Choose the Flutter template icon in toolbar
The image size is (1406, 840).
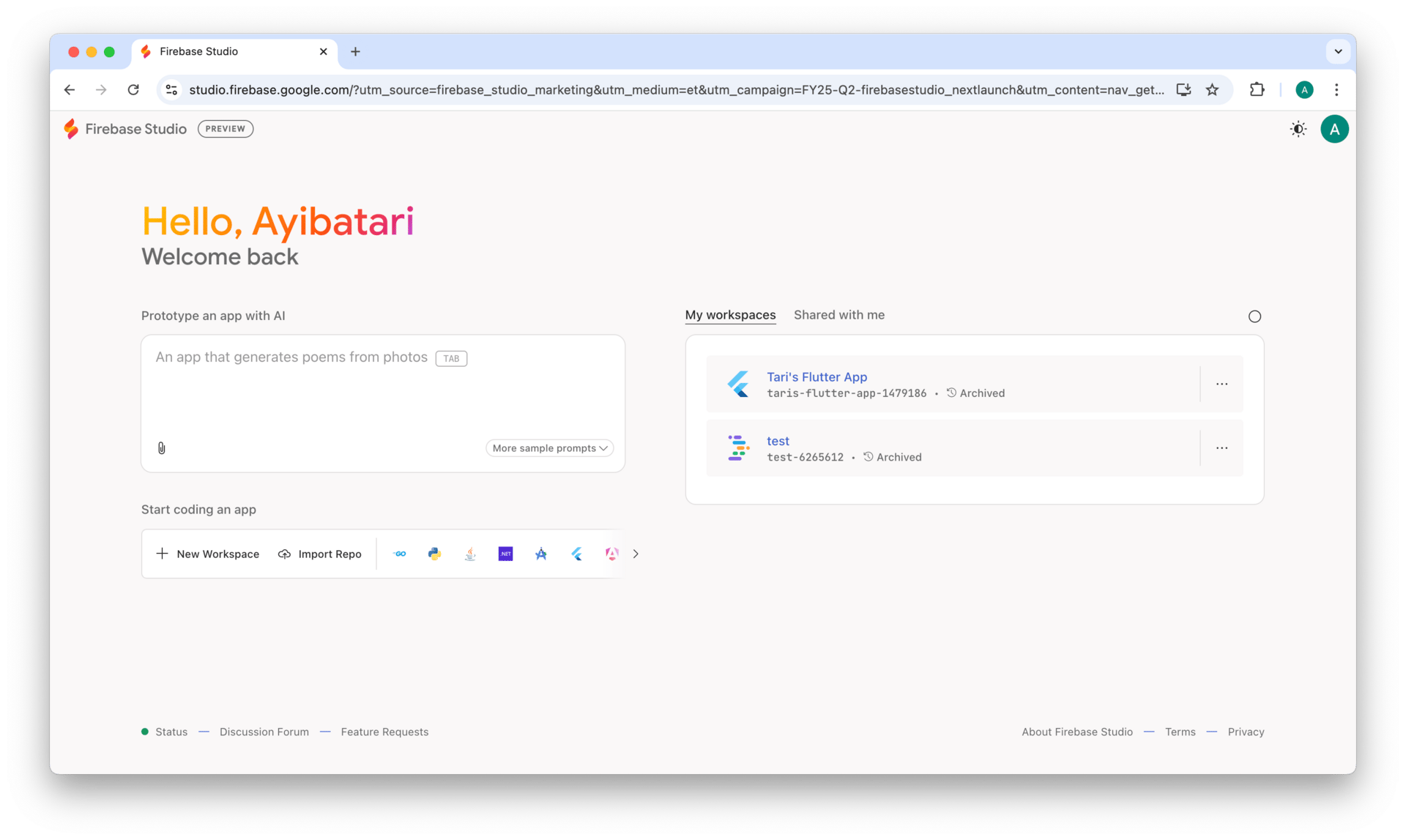pyautogui.click(x=576, y=554)
